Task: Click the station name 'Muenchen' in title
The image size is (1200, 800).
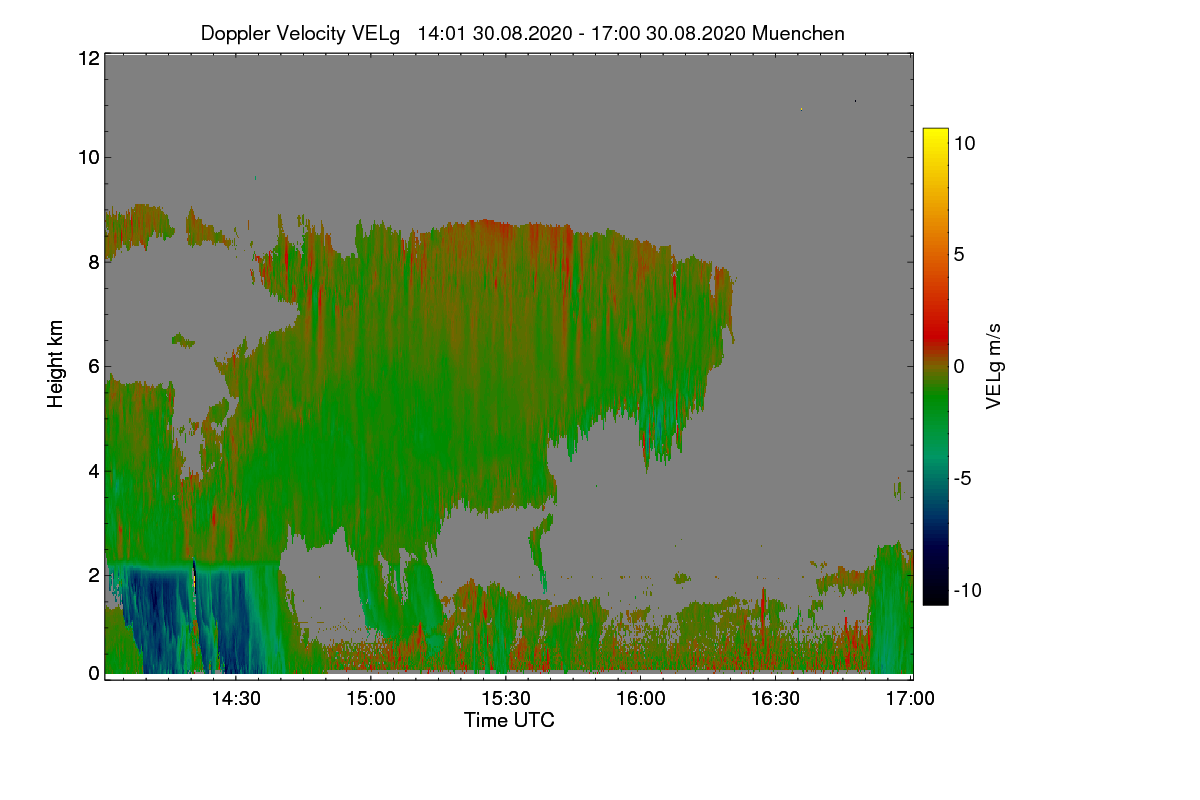Action: (798, 33)
